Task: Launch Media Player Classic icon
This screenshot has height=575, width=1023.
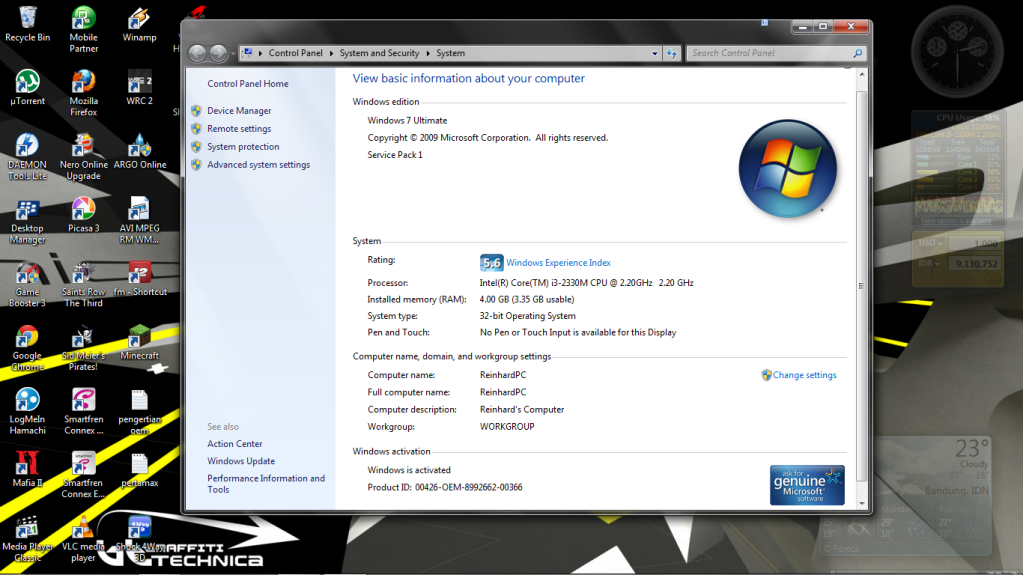Action: pos(27,538)
